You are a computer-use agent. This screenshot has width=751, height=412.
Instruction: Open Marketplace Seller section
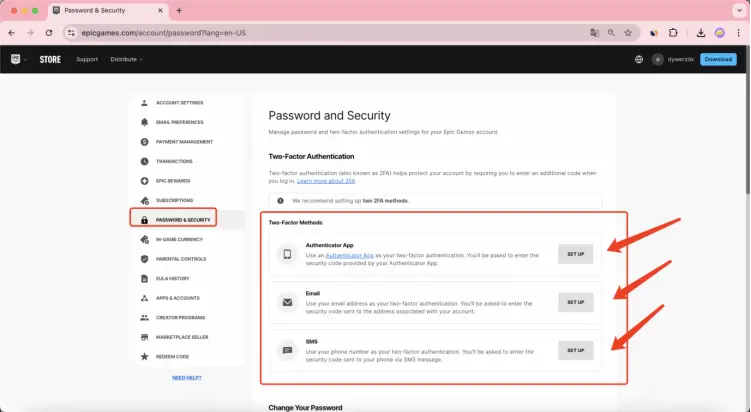tap(182, 337)
